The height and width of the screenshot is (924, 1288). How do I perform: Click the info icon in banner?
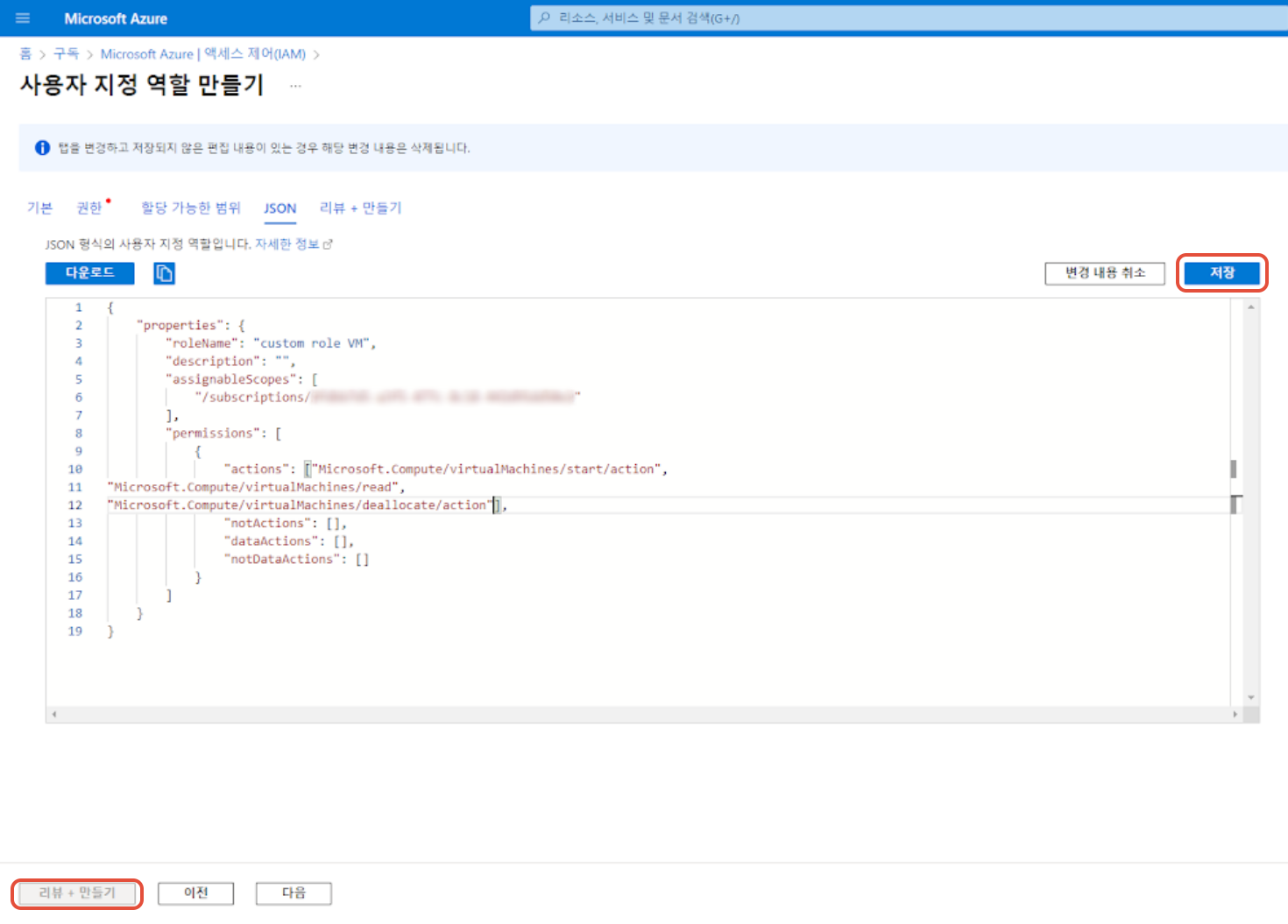point(42,148)
